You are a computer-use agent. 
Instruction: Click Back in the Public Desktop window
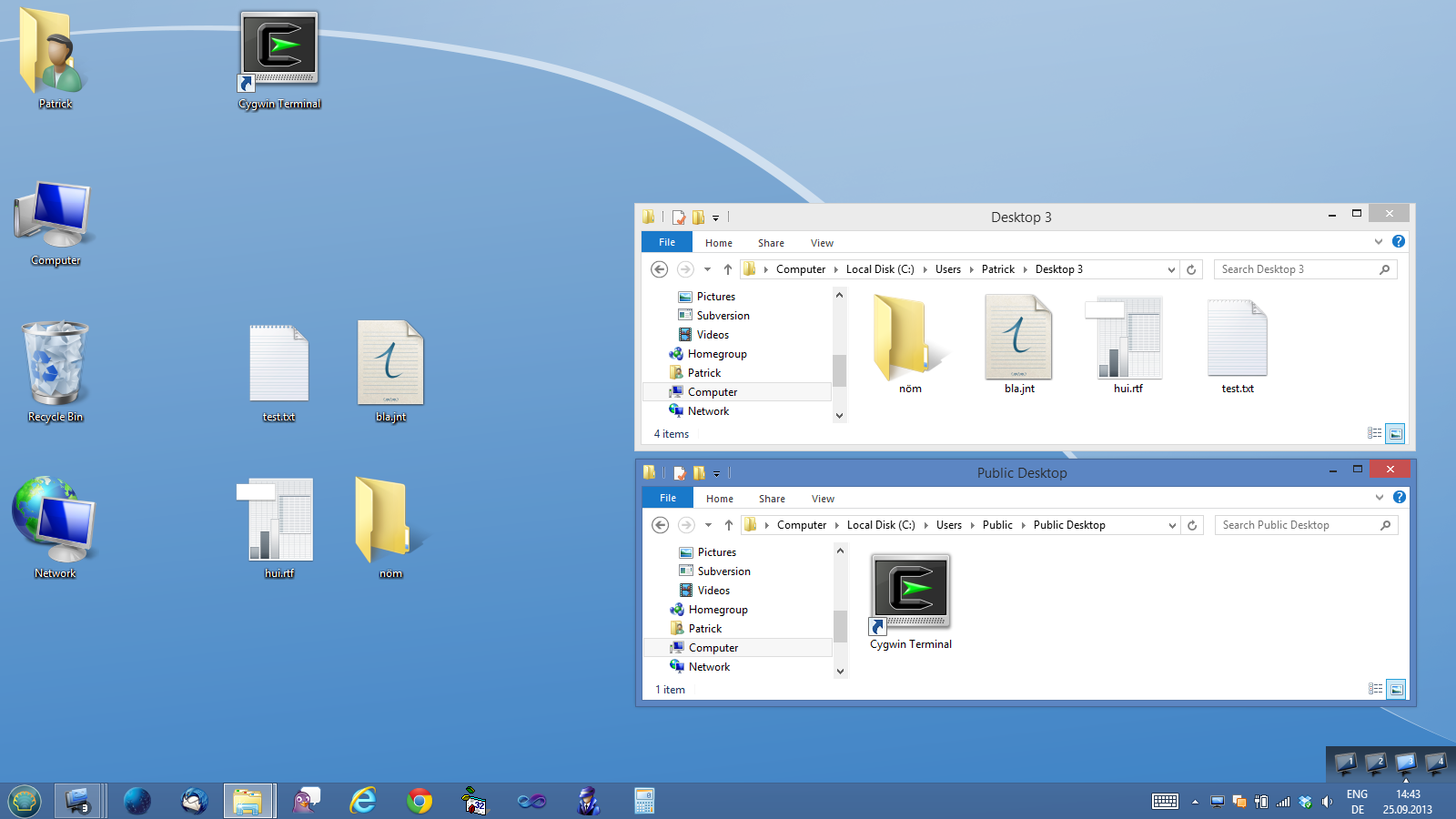(x=659, y=525)
